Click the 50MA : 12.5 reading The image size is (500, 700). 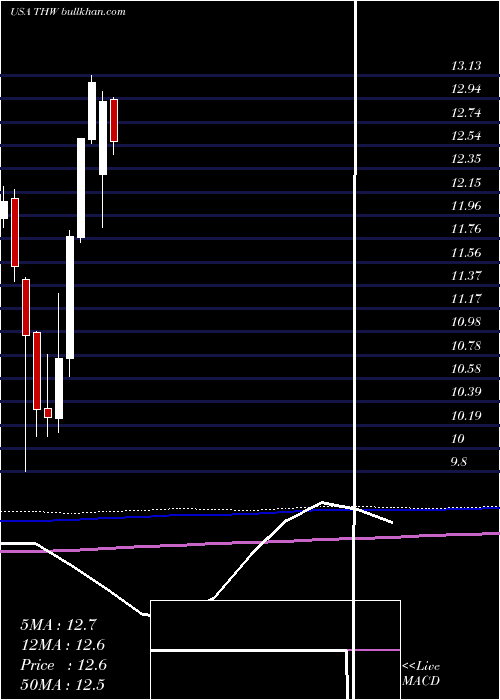(x=63, y=684)
